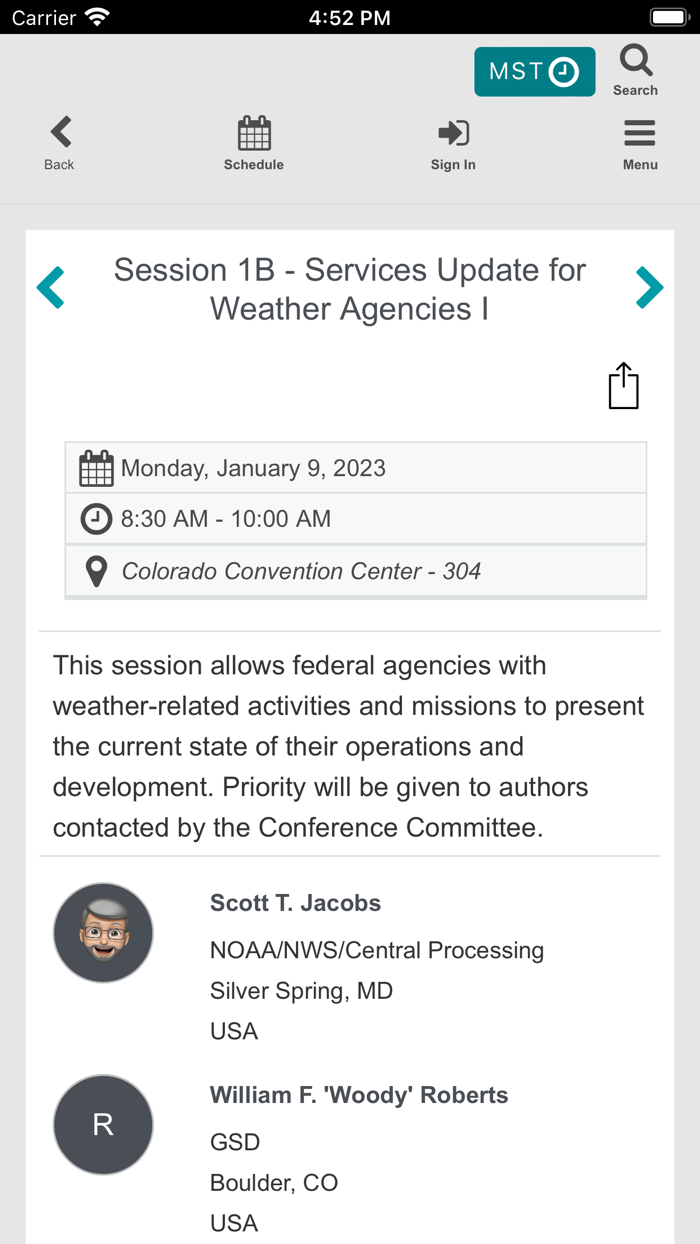The image size is (700, 1244).
Task: Tap the share icon
Action: pyautogui.click(x=623, y=386)
